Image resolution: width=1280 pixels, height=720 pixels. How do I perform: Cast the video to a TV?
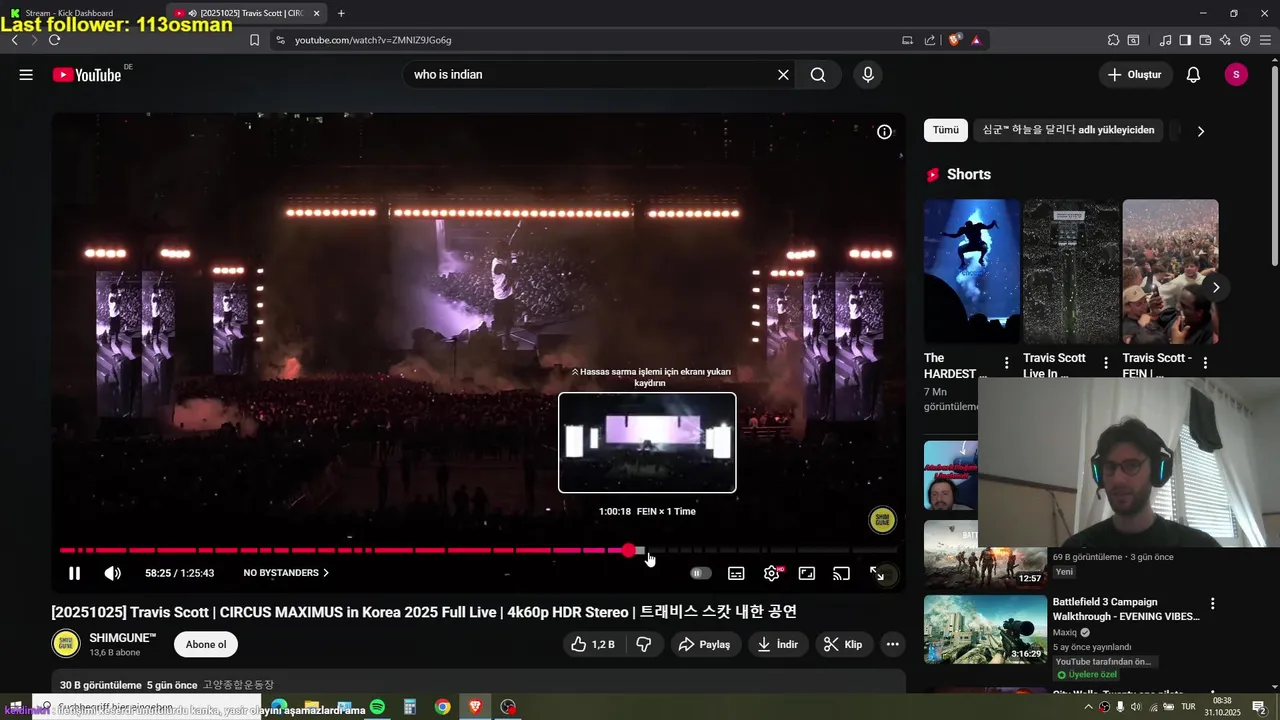pos(842,573)
